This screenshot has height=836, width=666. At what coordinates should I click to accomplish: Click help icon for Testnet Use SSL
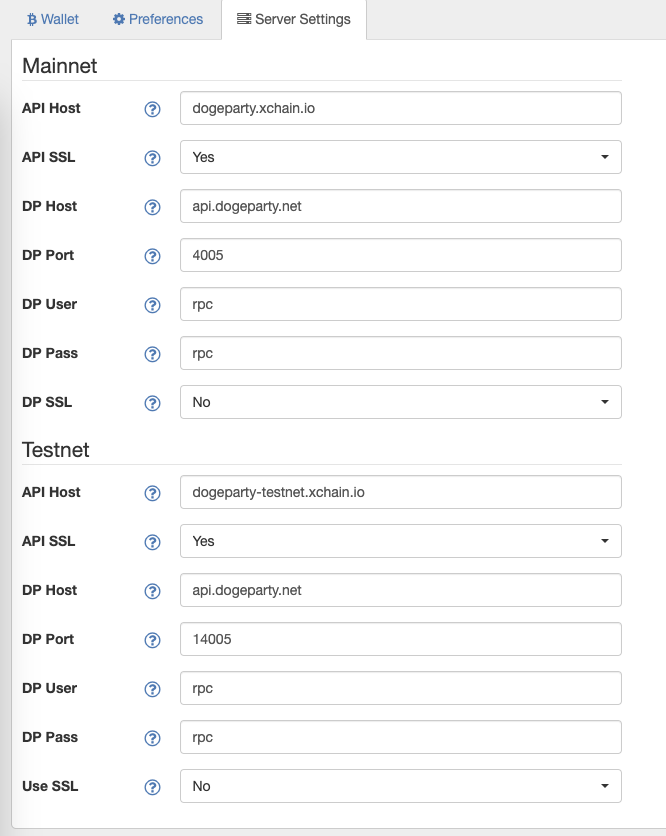point(153,787)
